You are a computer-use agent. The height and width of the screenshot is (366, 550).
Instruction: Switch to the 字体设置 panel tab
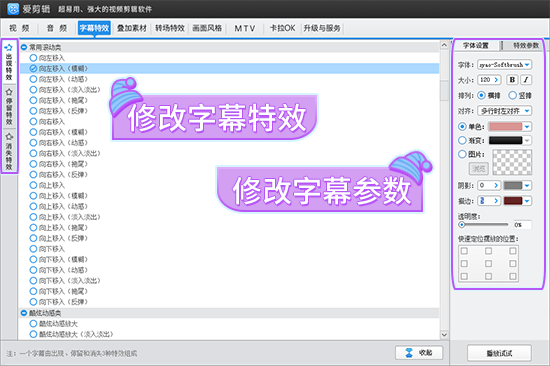pos(476,45)
